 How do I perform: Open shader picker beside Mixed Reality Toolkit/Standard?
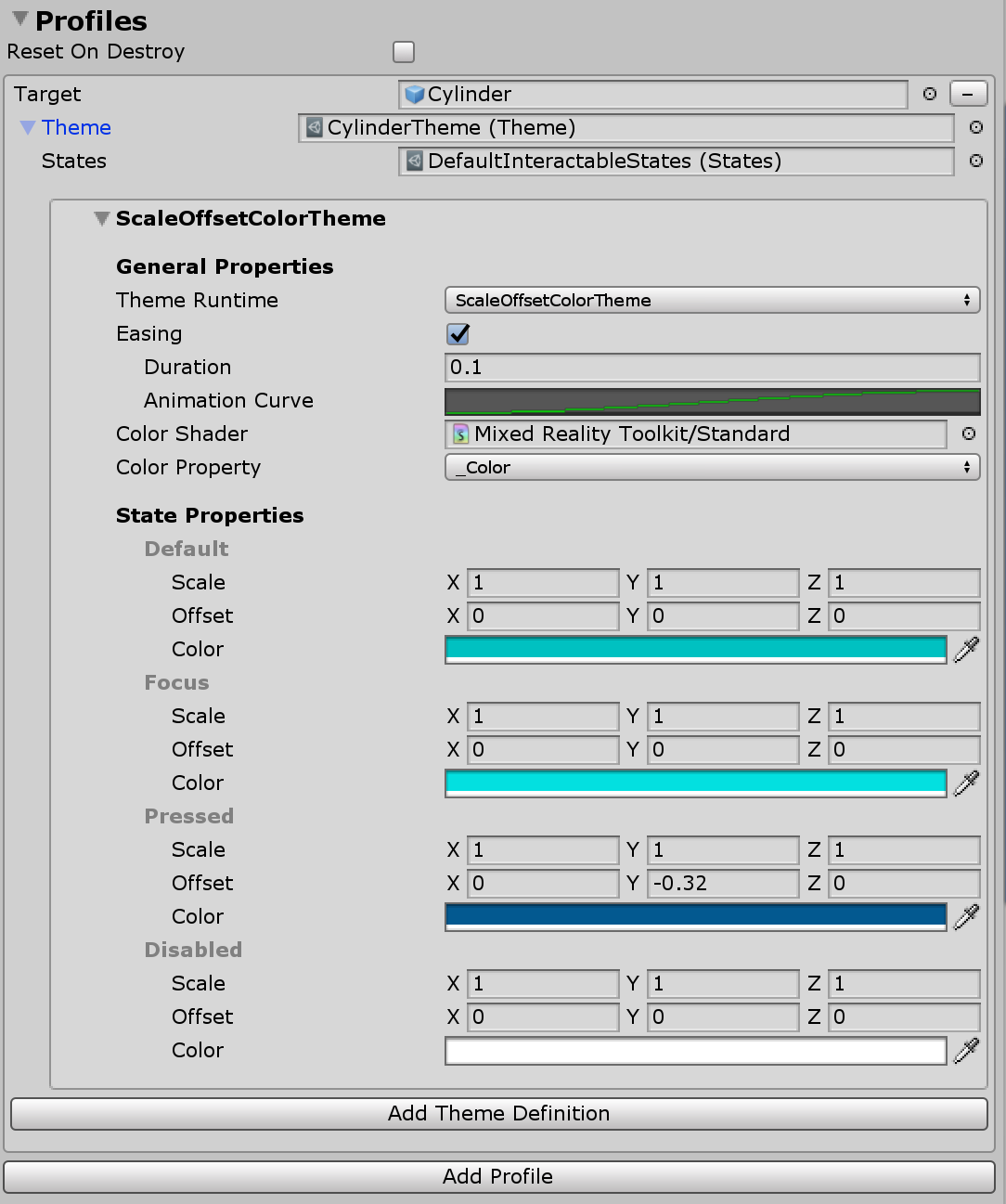click(969, 434)
